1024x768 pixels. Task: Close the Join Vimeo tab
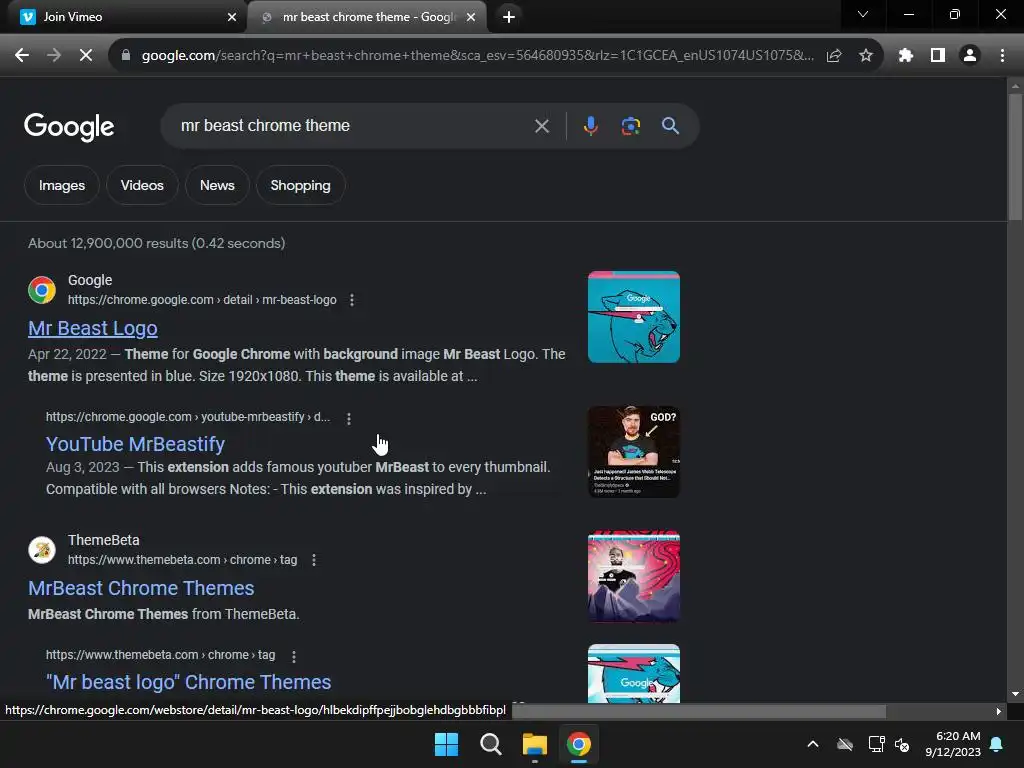click(232, 17)
